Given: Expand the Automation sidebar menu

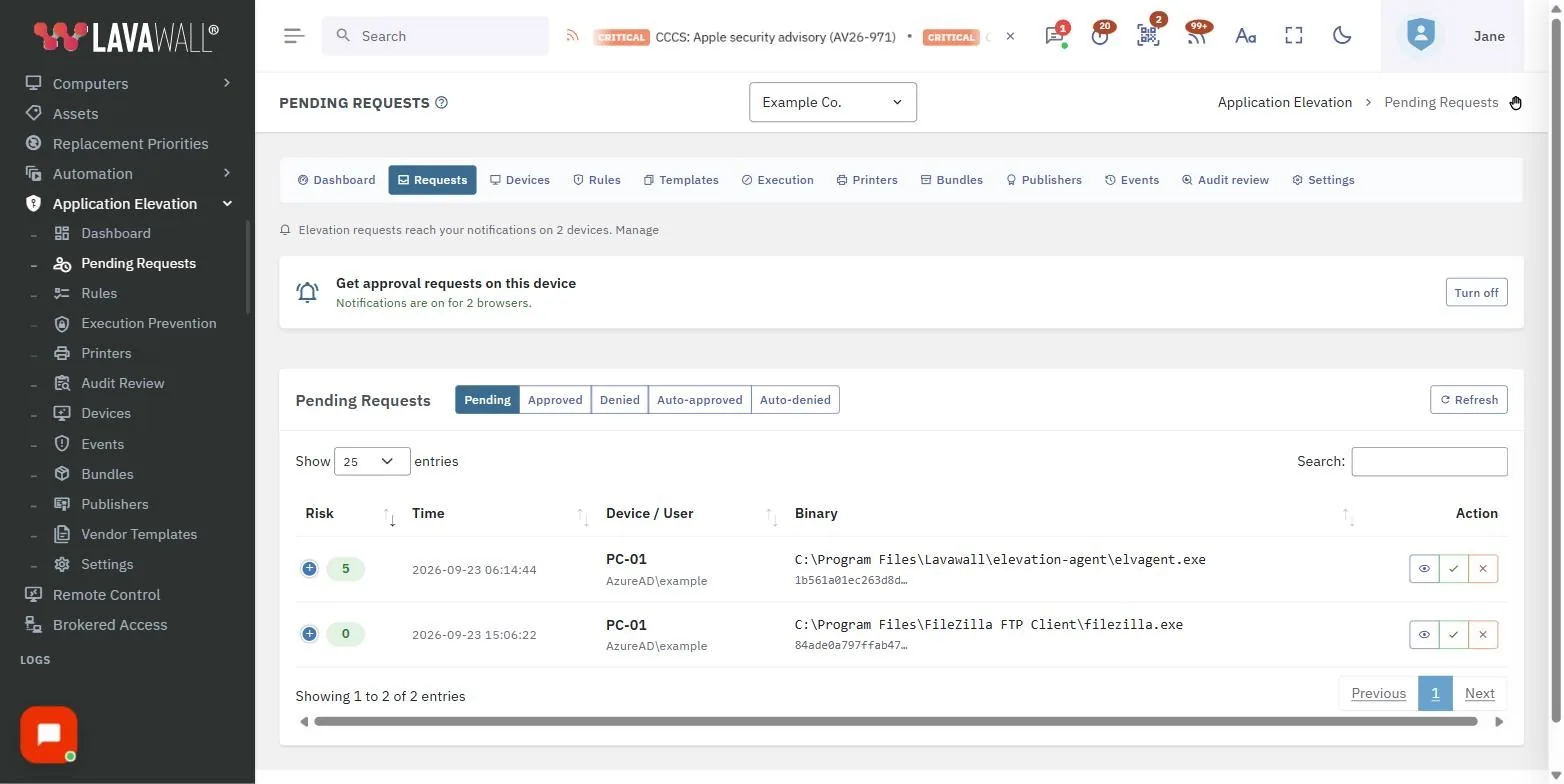Looking at the screenshot, I should pyautogui.click(x=128, y=174).
